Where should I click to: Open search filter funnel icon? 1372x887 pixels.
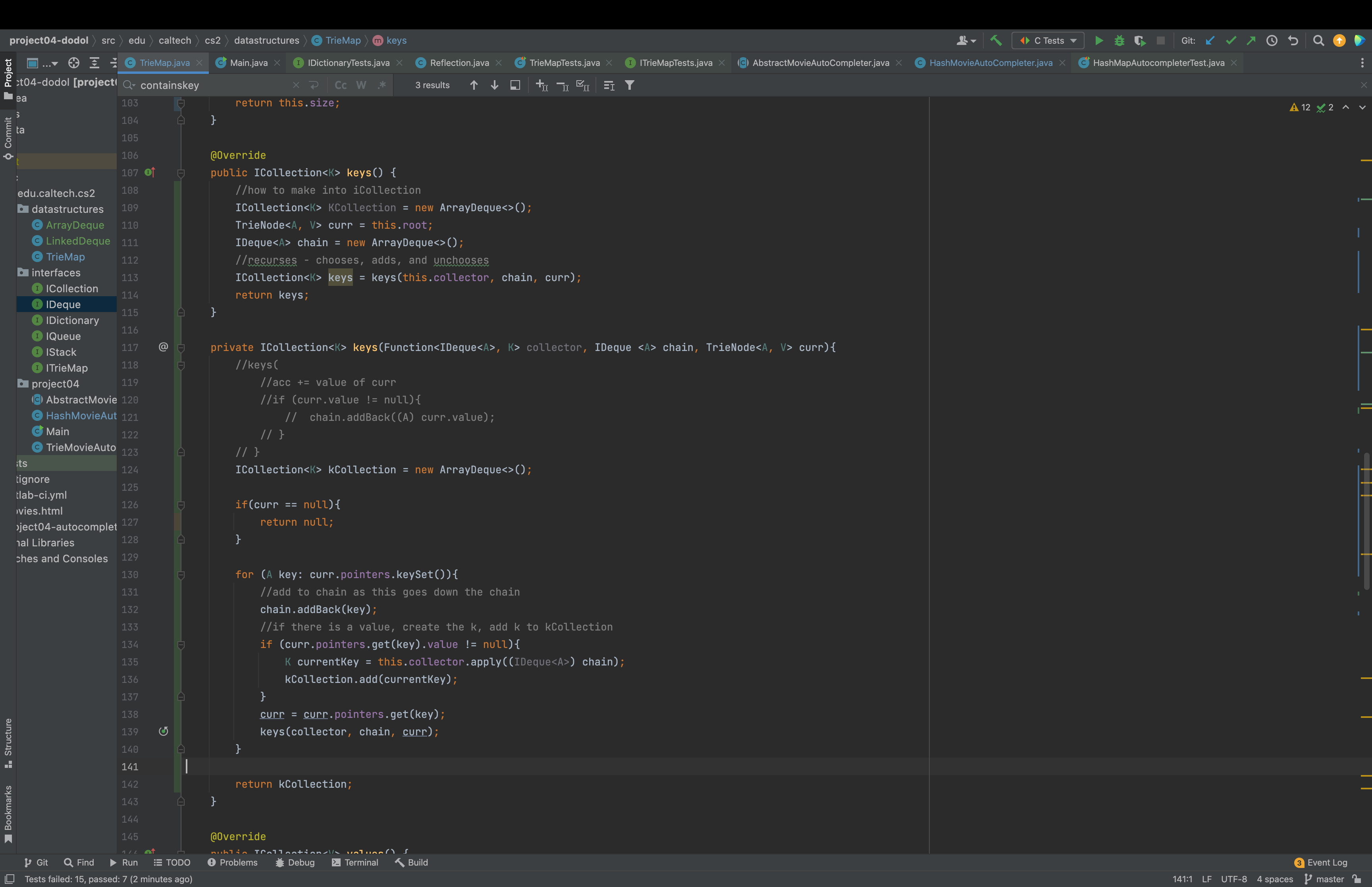(x=630, y=85)
